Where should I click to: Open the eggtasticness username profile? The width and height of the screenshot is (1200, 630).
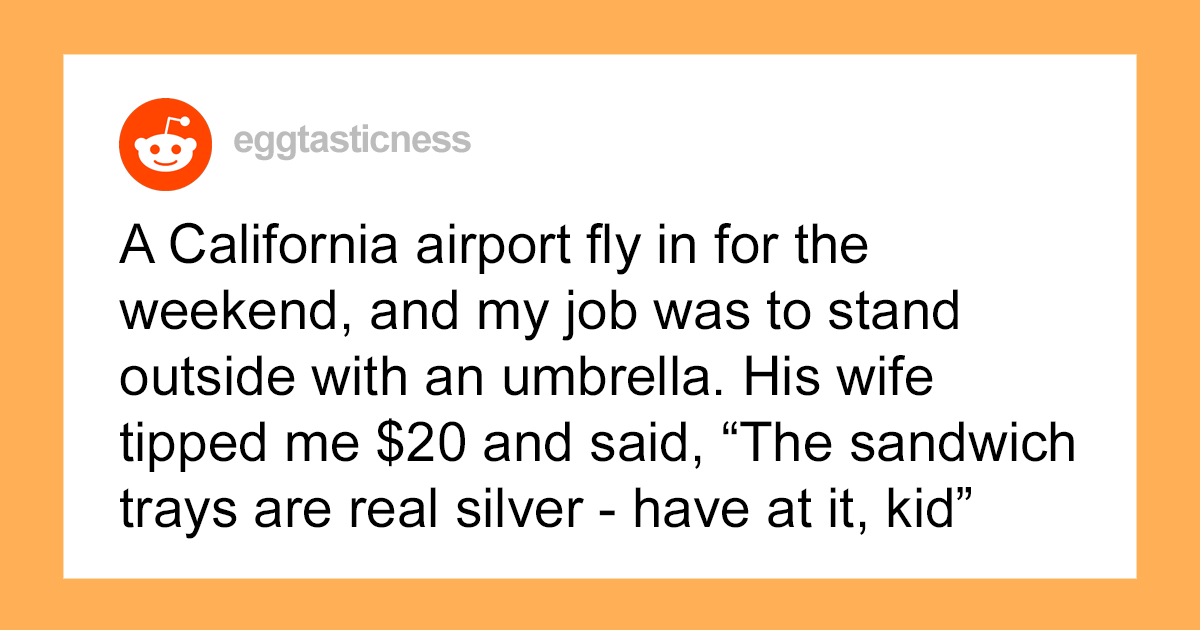(x=350, y=141)
